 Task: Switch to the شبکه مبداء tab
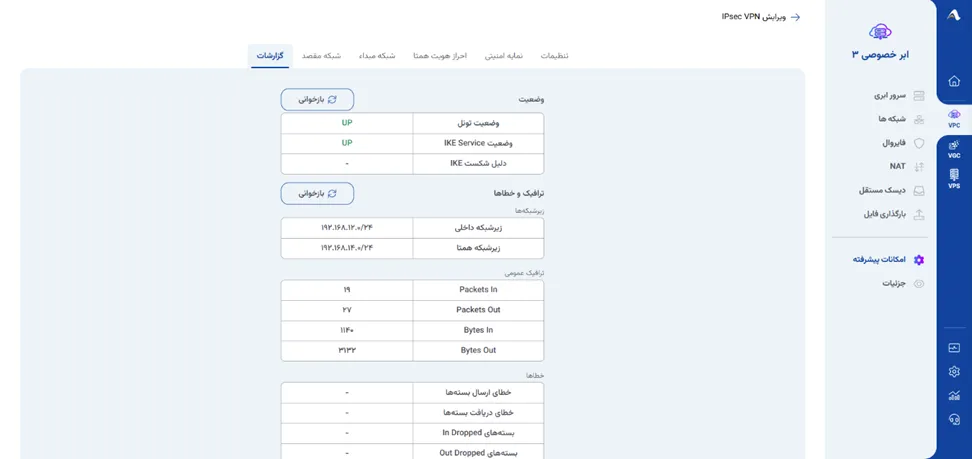click(x=377, y=56)
